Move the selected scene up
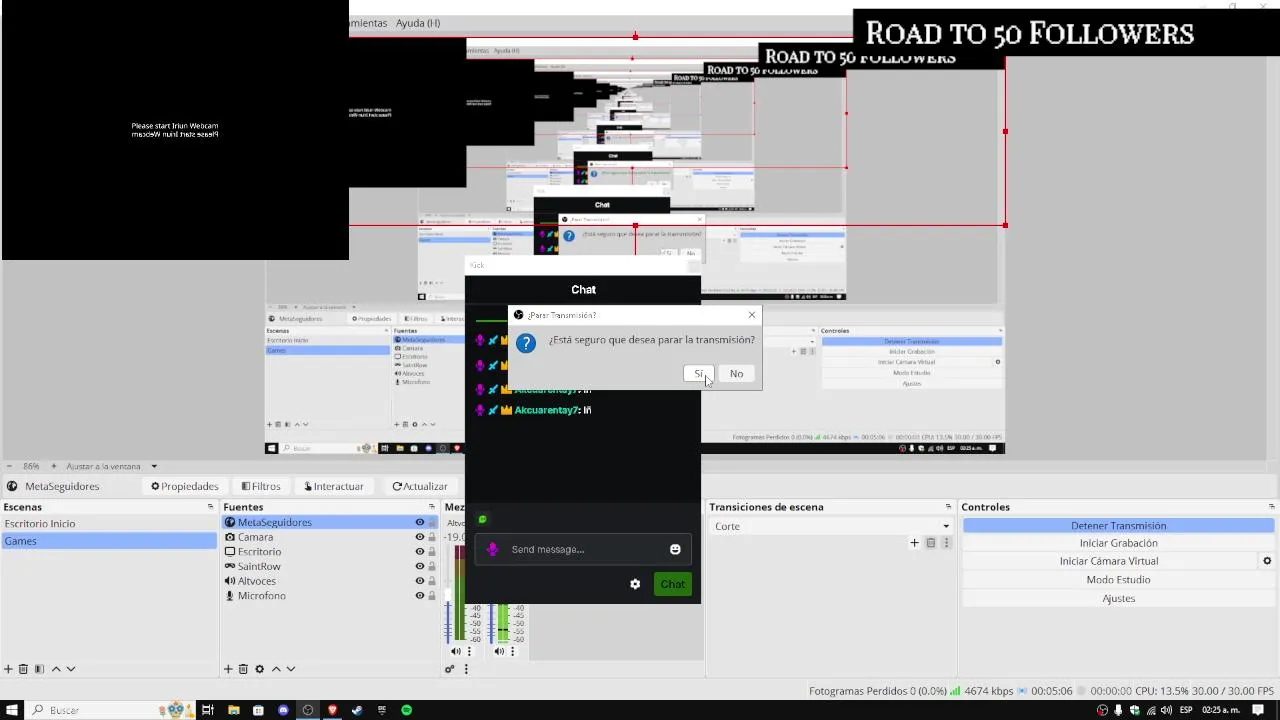This screenshot has height=720, width=1280. (x=56, y=669)
